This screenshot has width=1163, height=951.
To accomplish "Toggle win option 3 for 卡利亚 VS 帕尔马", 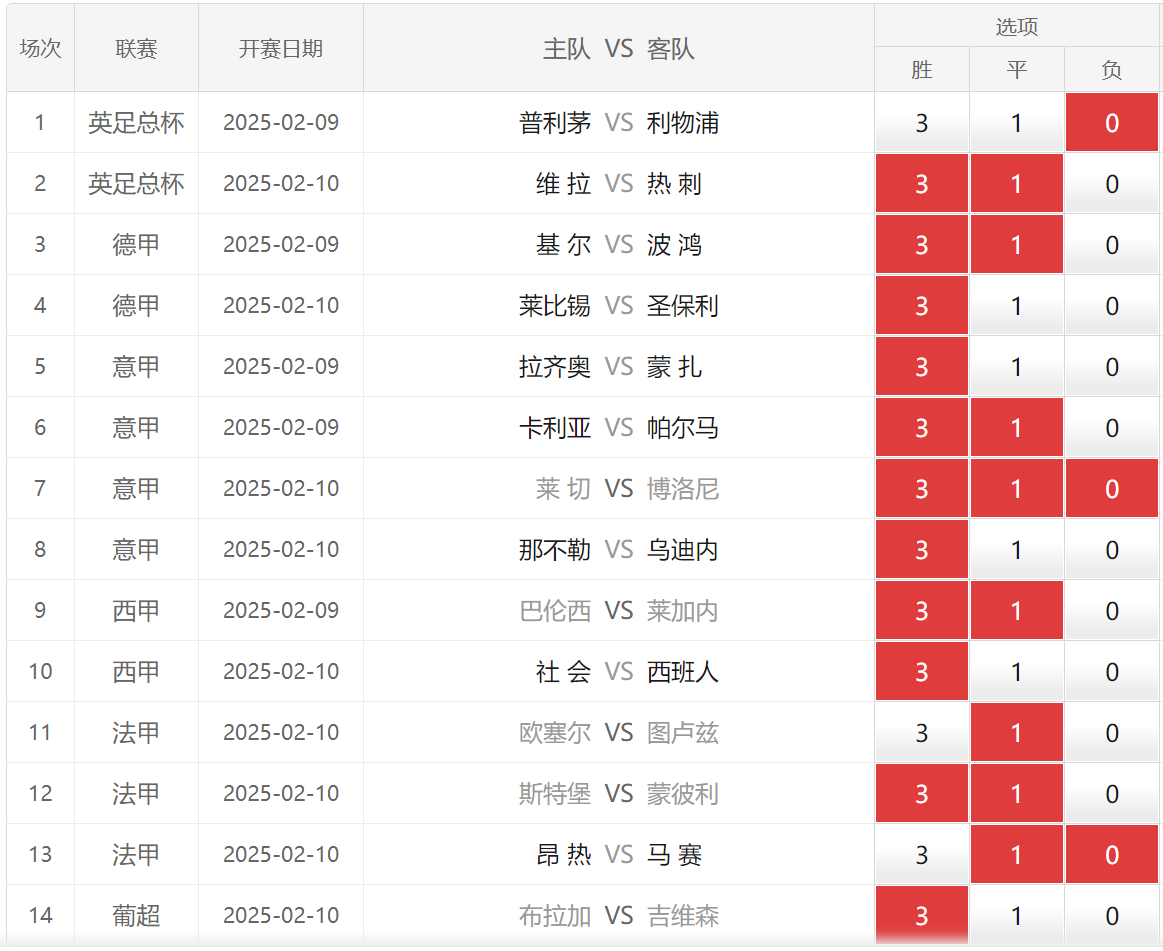I will (x=921, y=427).
